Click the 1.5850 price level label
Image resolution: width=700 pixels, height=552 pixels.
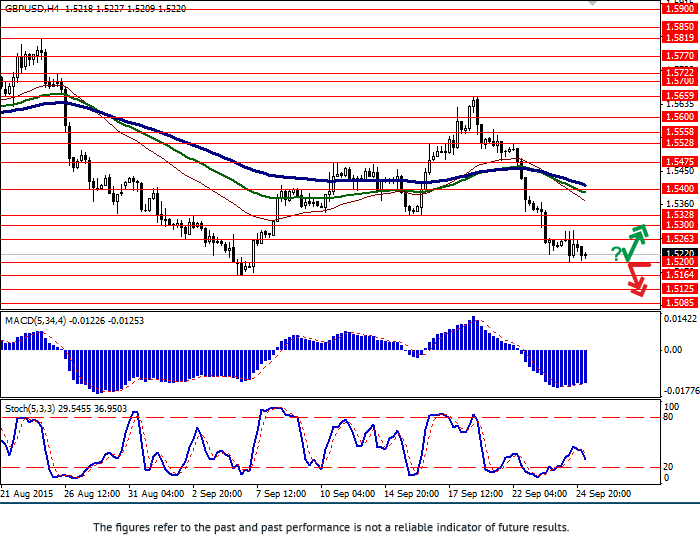680,27
